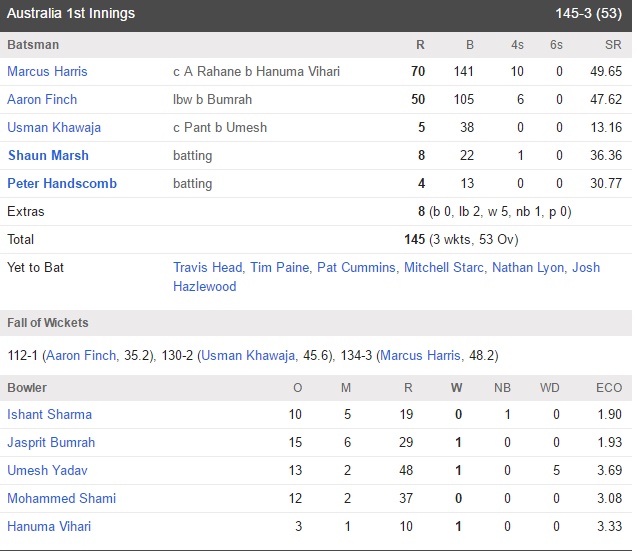Click Mohammed Shami bowler link
The width and height of the screenshot is (637, 551).
click(x=61, y=499)
